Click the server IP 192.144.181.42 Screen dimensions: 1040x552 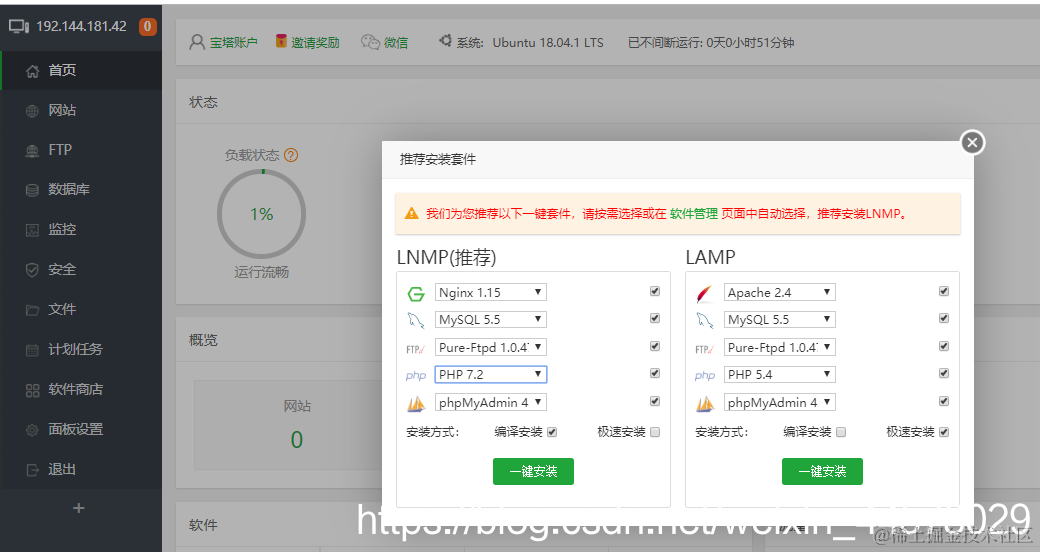(x=82, y=27)
